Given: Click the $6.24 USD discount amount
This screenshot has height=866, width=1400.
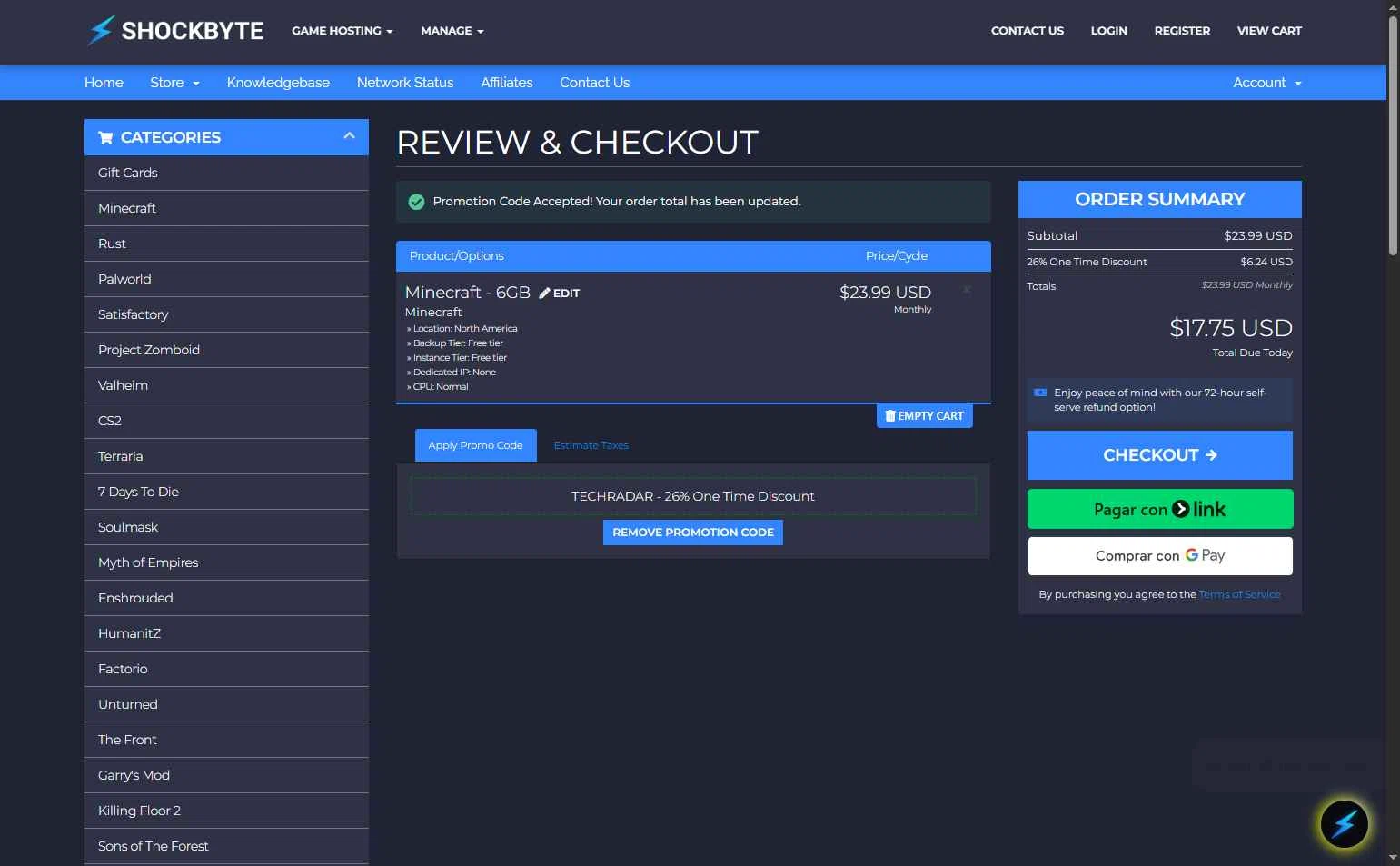Looking at the screenshot, I should [x=1266, y=262].
